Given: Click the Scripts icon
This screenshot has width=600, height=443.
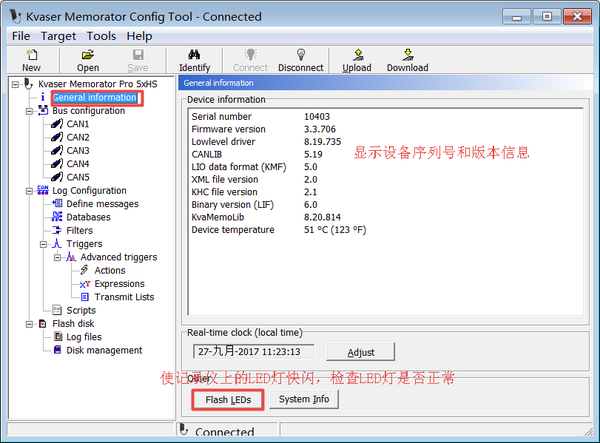Looking at the screenshot, I should coord(57,310).
